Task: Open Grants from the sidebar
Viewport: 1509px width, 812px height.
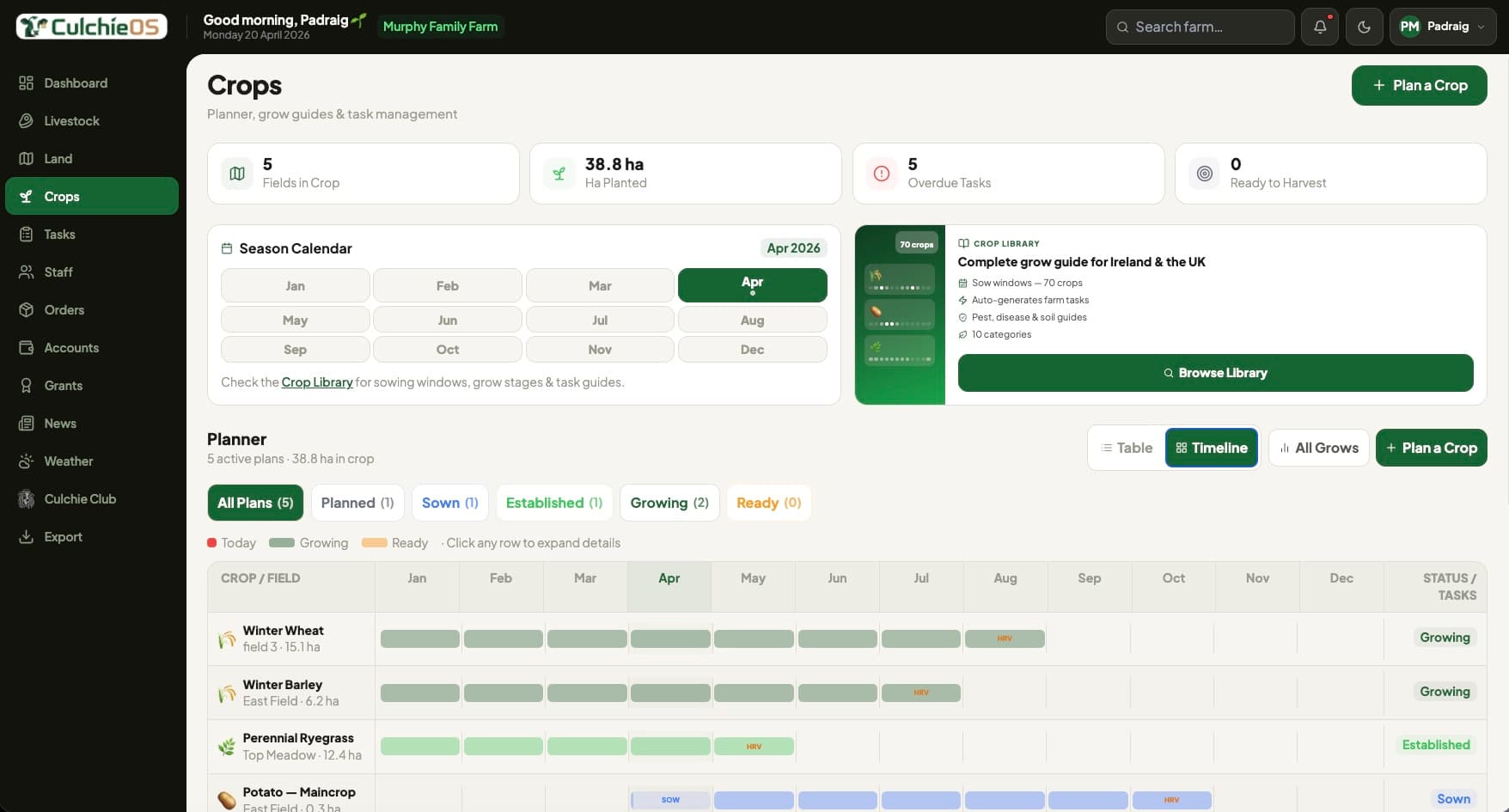Action: tap(63, 386)
